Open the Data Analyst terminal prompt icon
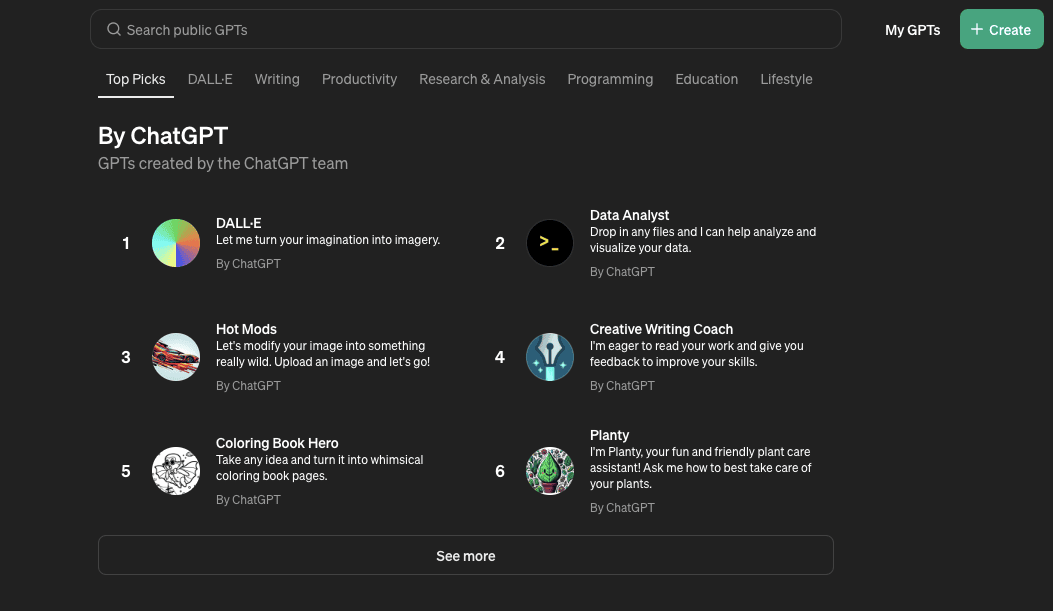 coord(550,243)
